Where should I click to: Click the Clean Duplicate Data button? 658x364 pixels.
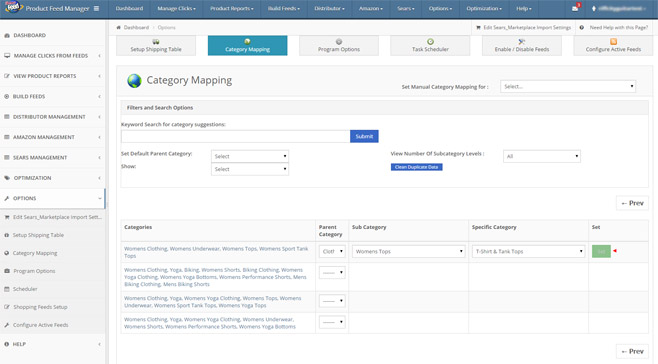tap(416, 167)
